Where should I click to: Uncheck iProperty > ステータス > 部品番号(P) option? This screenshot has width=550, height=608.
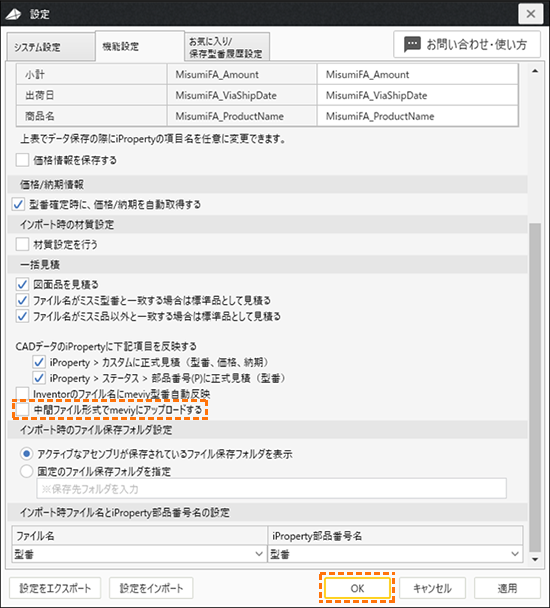[39, 378]
